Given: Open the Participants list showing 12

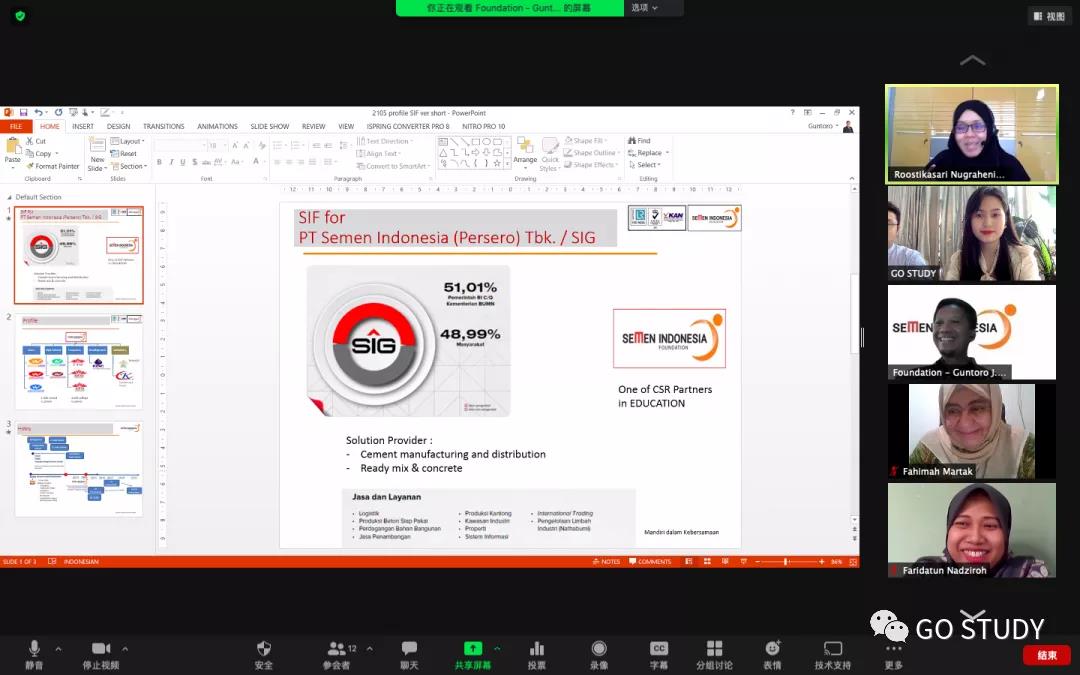Looking at the screenshot, I should tap(340, 654).
